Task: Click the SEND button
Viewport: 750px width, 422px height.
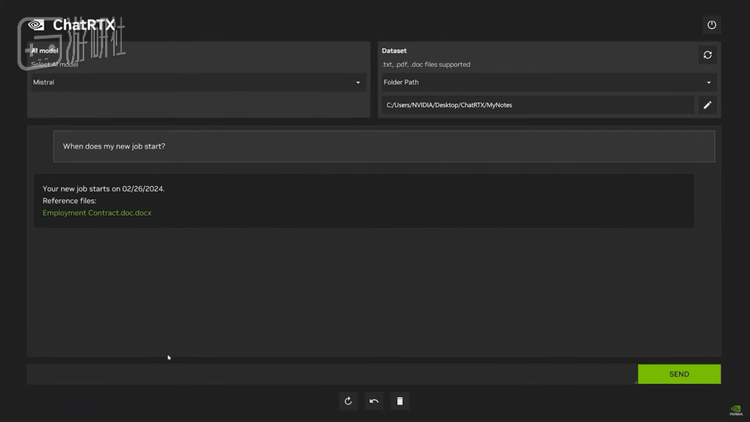Action: pos(679,374)
